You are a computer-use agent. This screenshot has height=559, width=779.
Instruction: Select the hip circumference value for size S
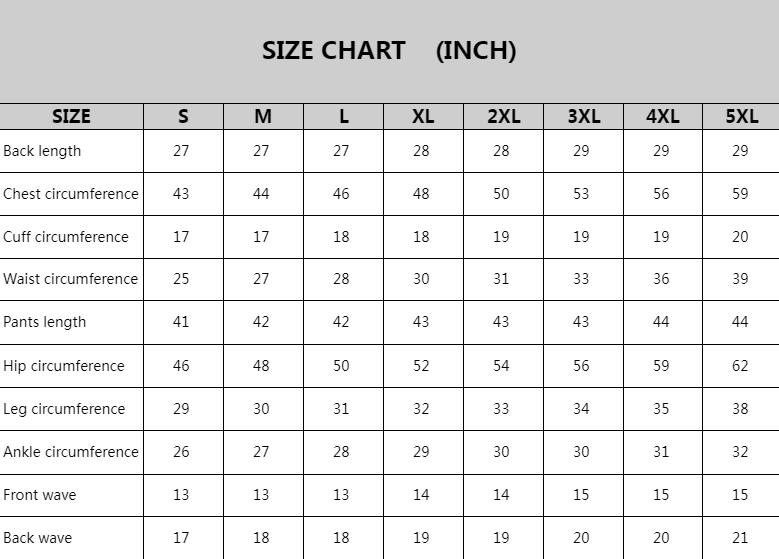tap(181, 366)
